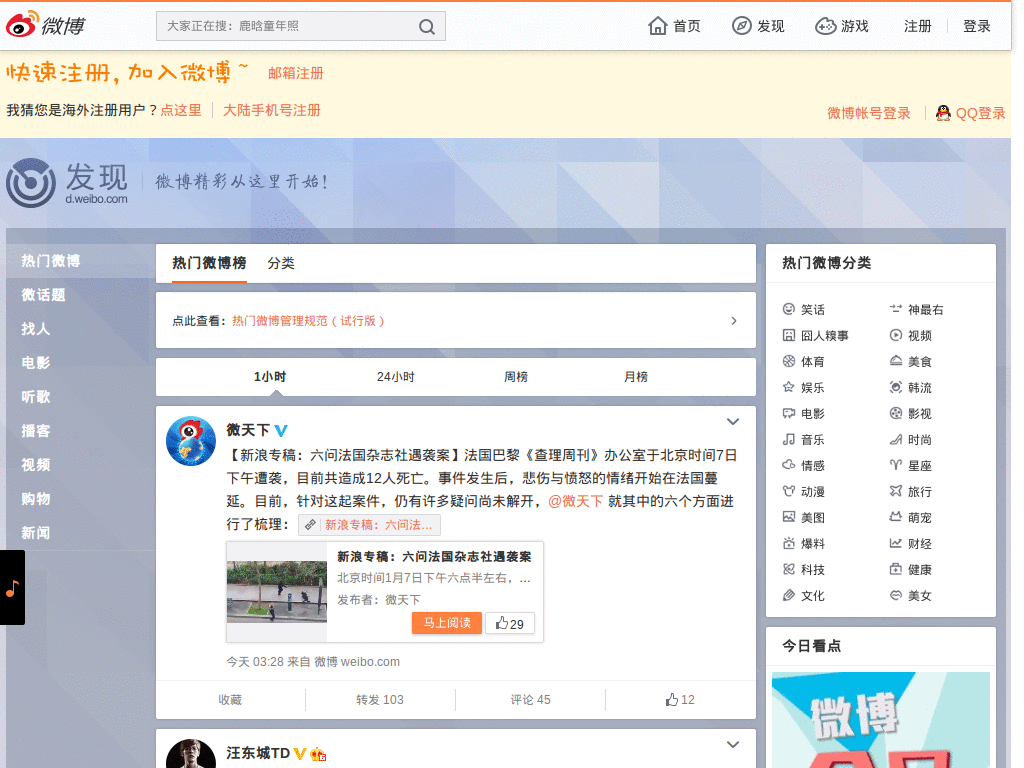This screenshot has height=768, width=1024.
Task: Click the search magnifier icon
Action: pyautogui.click(x=426, y=27)
